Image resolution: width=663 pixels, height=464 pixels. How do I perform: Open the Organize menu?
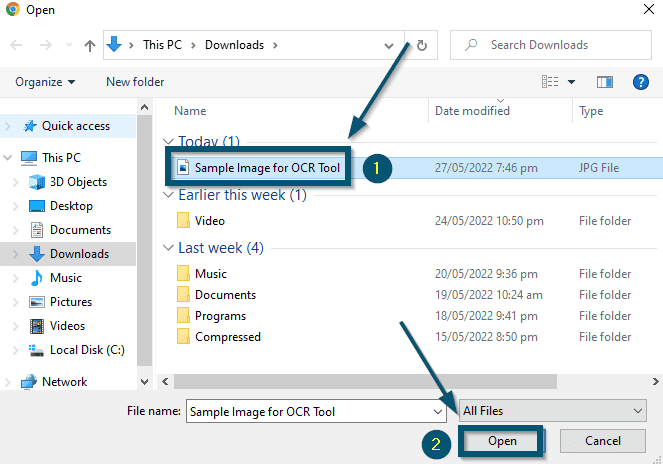(x=45, y=81)
